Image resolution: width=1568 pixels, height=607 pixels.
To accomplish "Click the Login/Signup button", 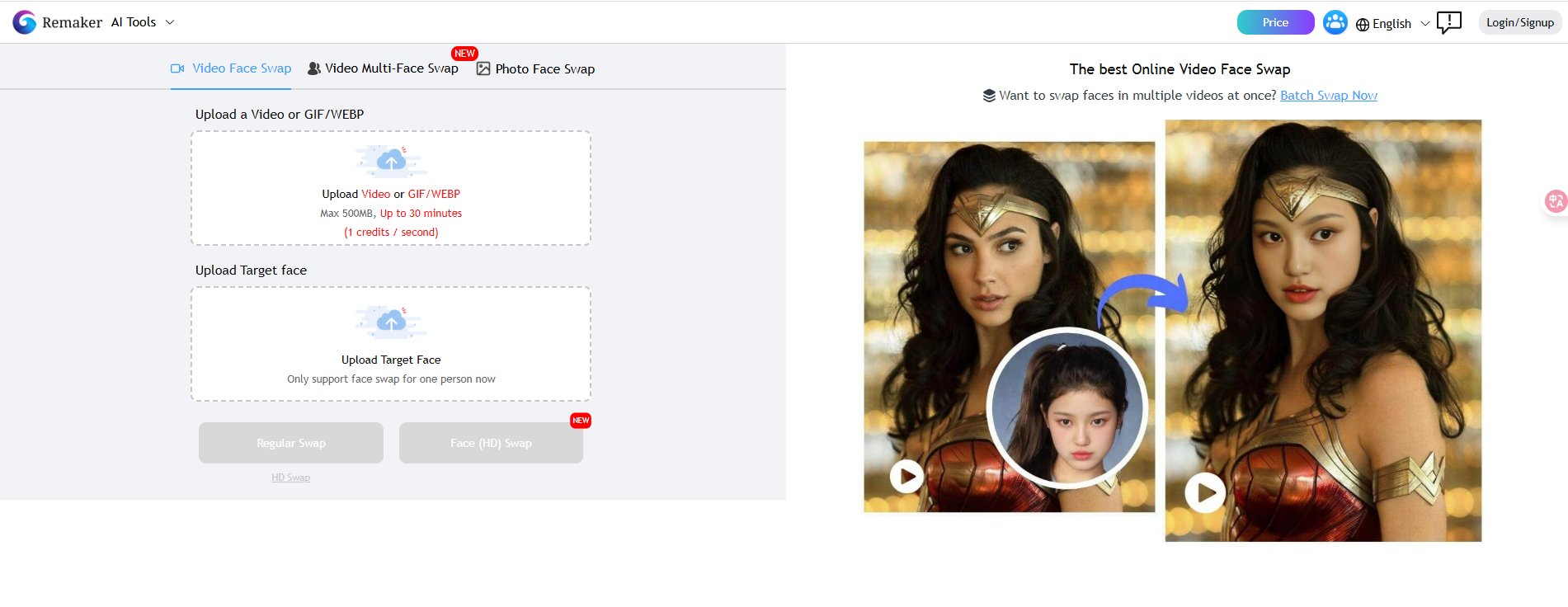I will [1519, 22].
